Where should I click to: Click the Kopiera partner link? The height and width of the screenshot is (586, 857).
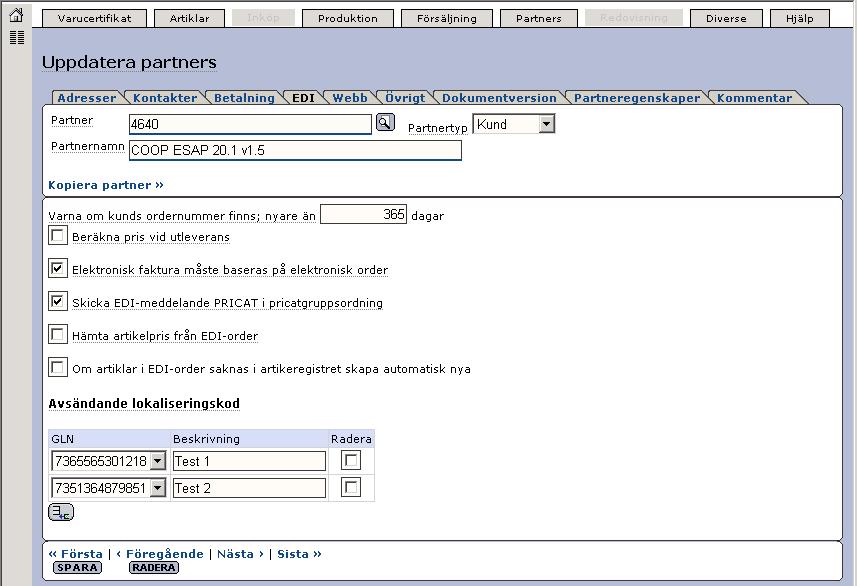point(106,185)
